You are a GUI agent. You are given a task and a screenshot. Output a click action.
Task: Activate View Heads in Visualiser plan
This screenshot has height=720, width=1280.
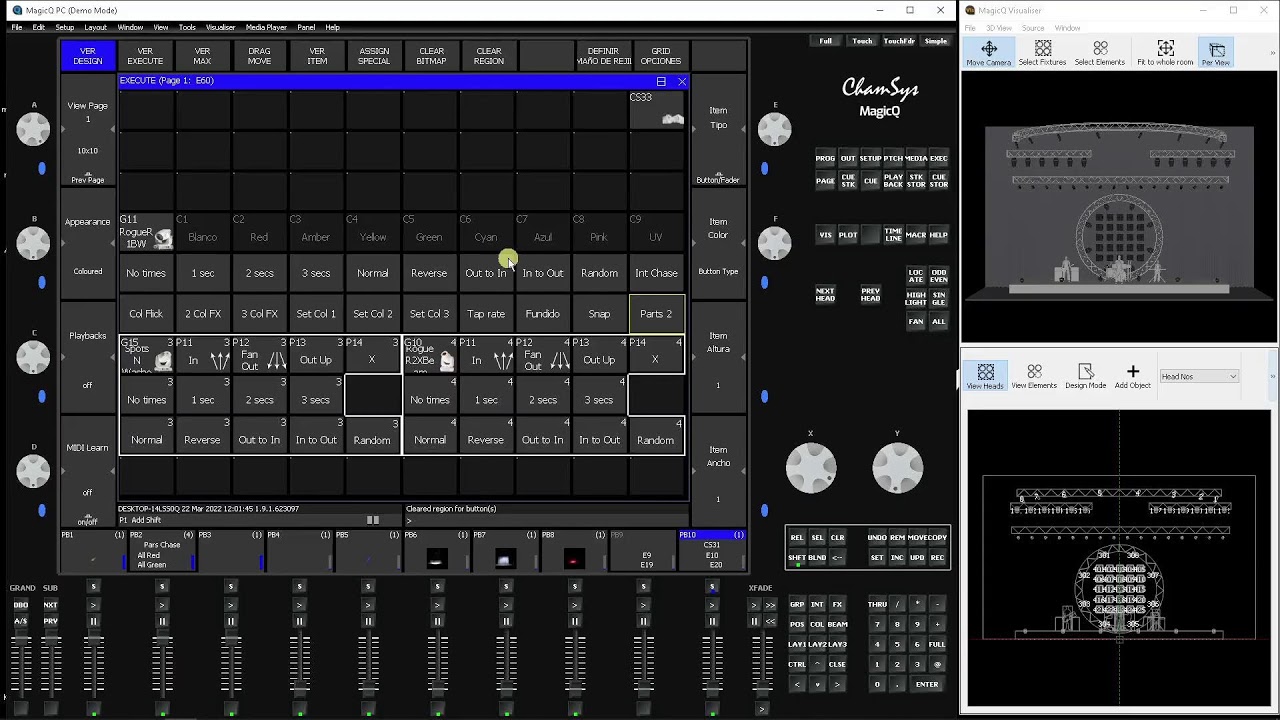(x=985, y=376)
